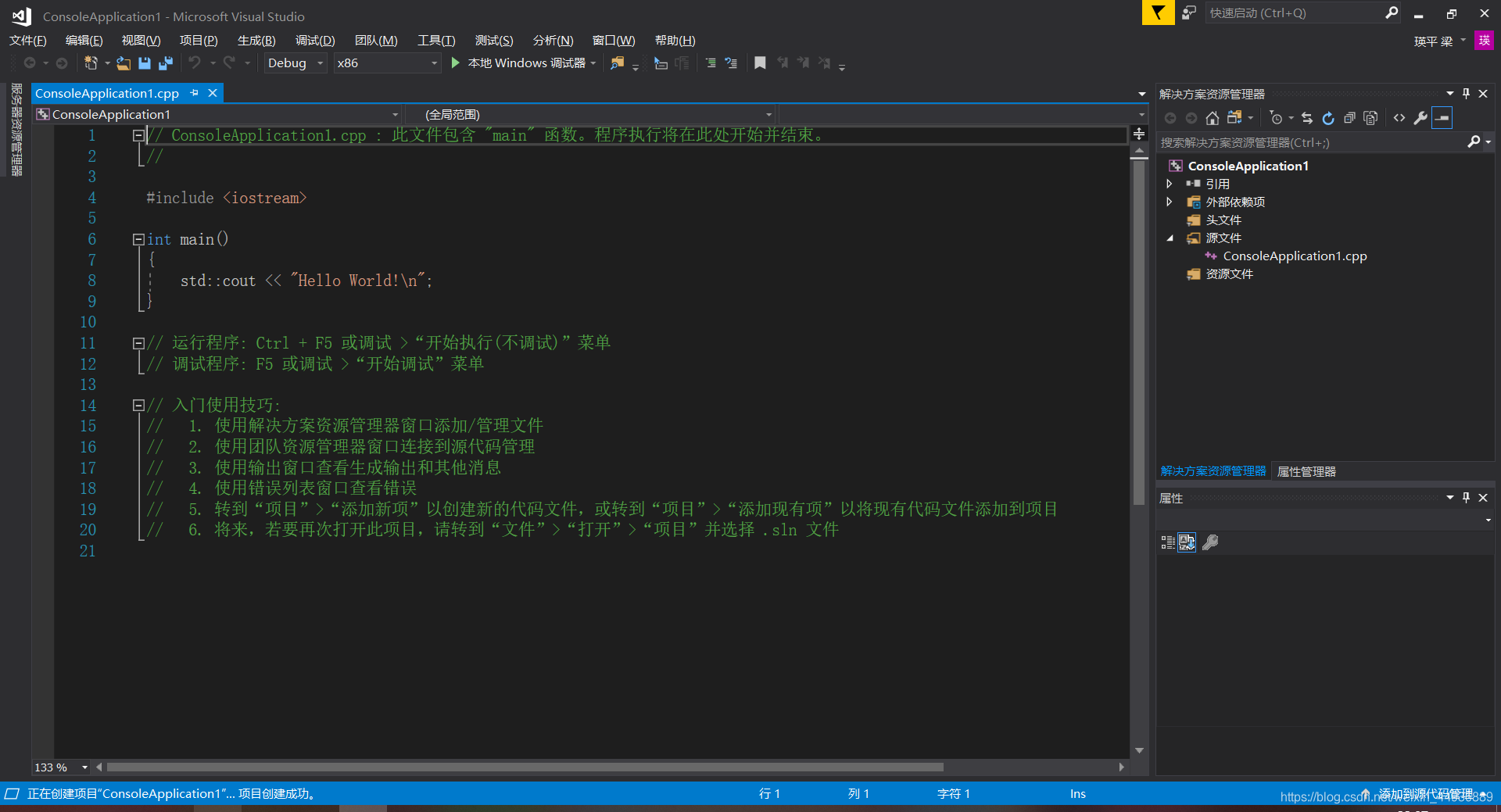Click the comment-out selected lines icon
The image size is (1501, 812).
click(x=711, y=63)
